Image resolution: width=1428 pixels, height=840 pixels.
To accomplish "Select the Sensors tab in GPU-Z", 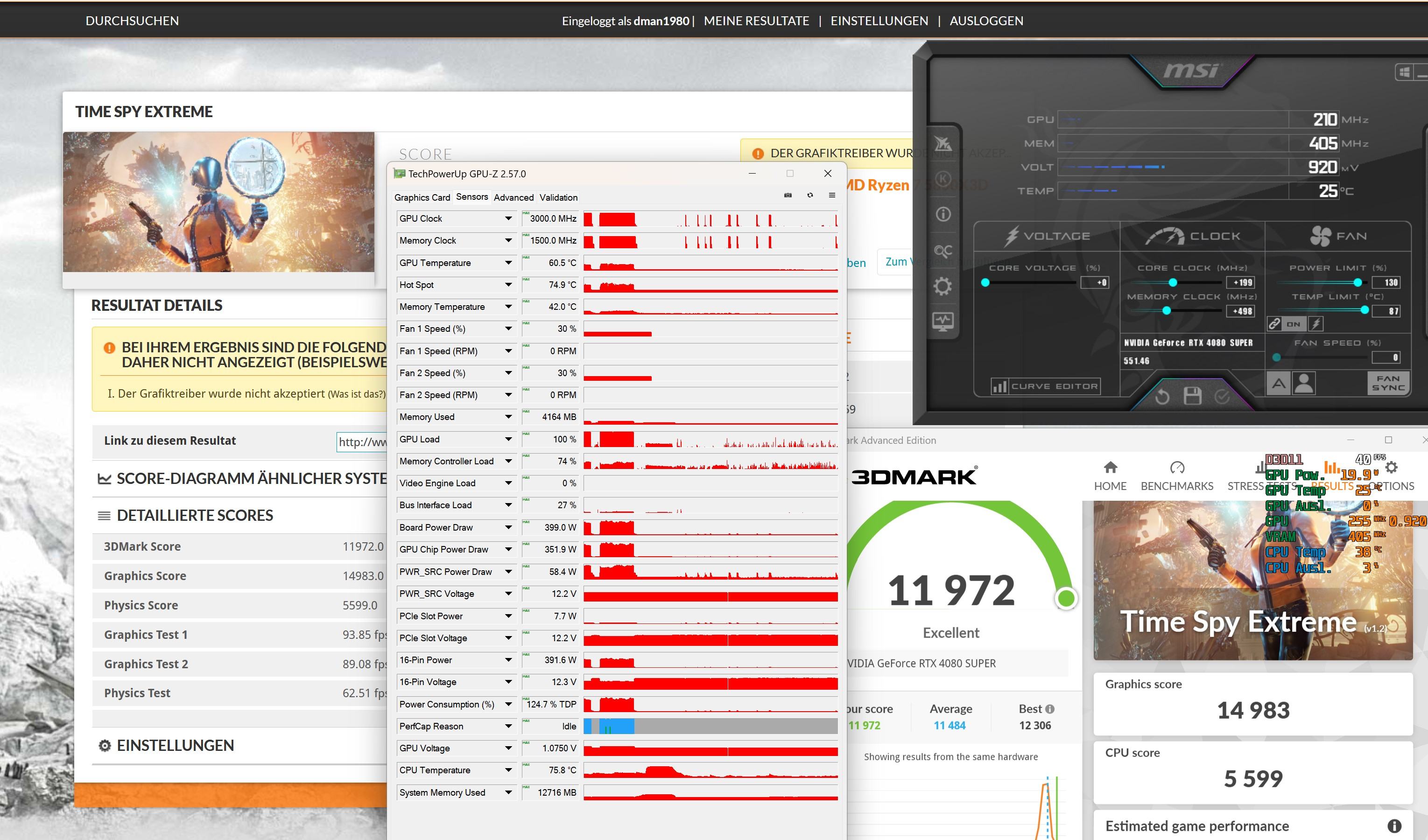I will 472,196.
